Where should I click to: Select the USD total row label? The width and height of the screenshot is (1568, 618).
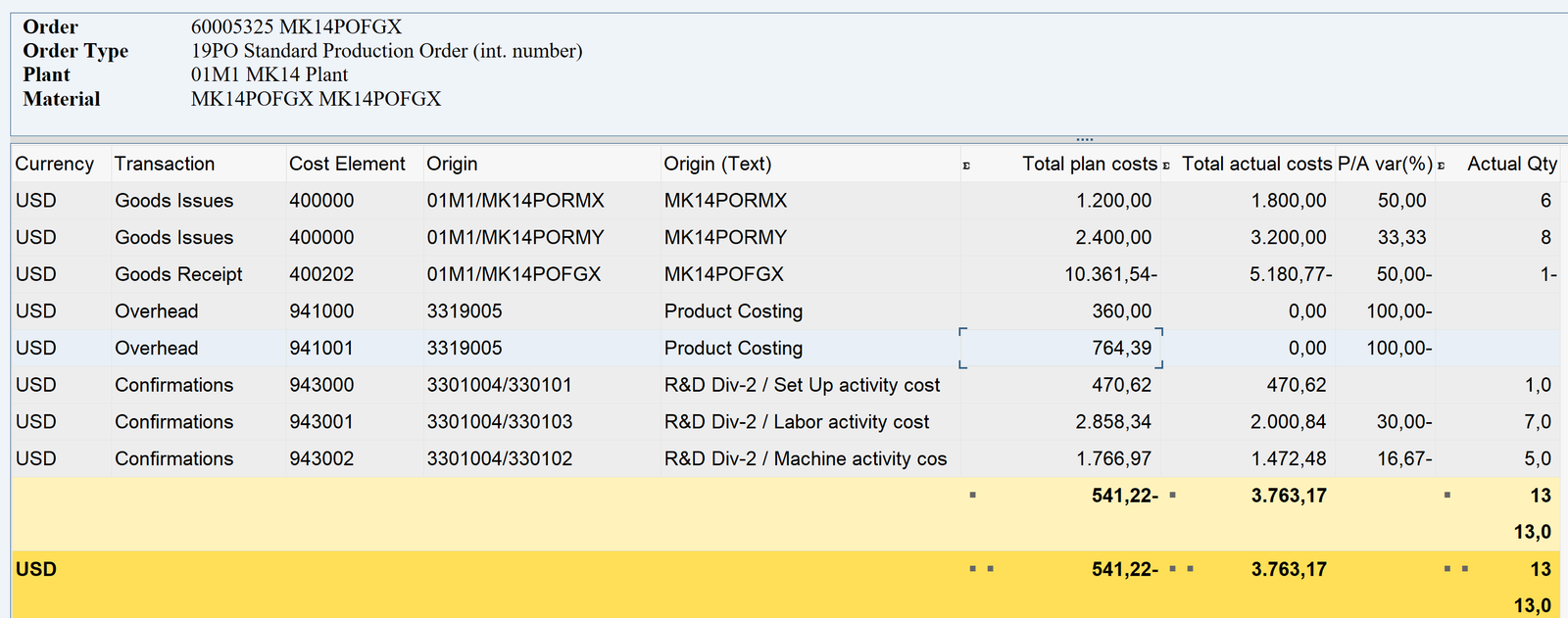pyautogui.click(x=36, y=569)
